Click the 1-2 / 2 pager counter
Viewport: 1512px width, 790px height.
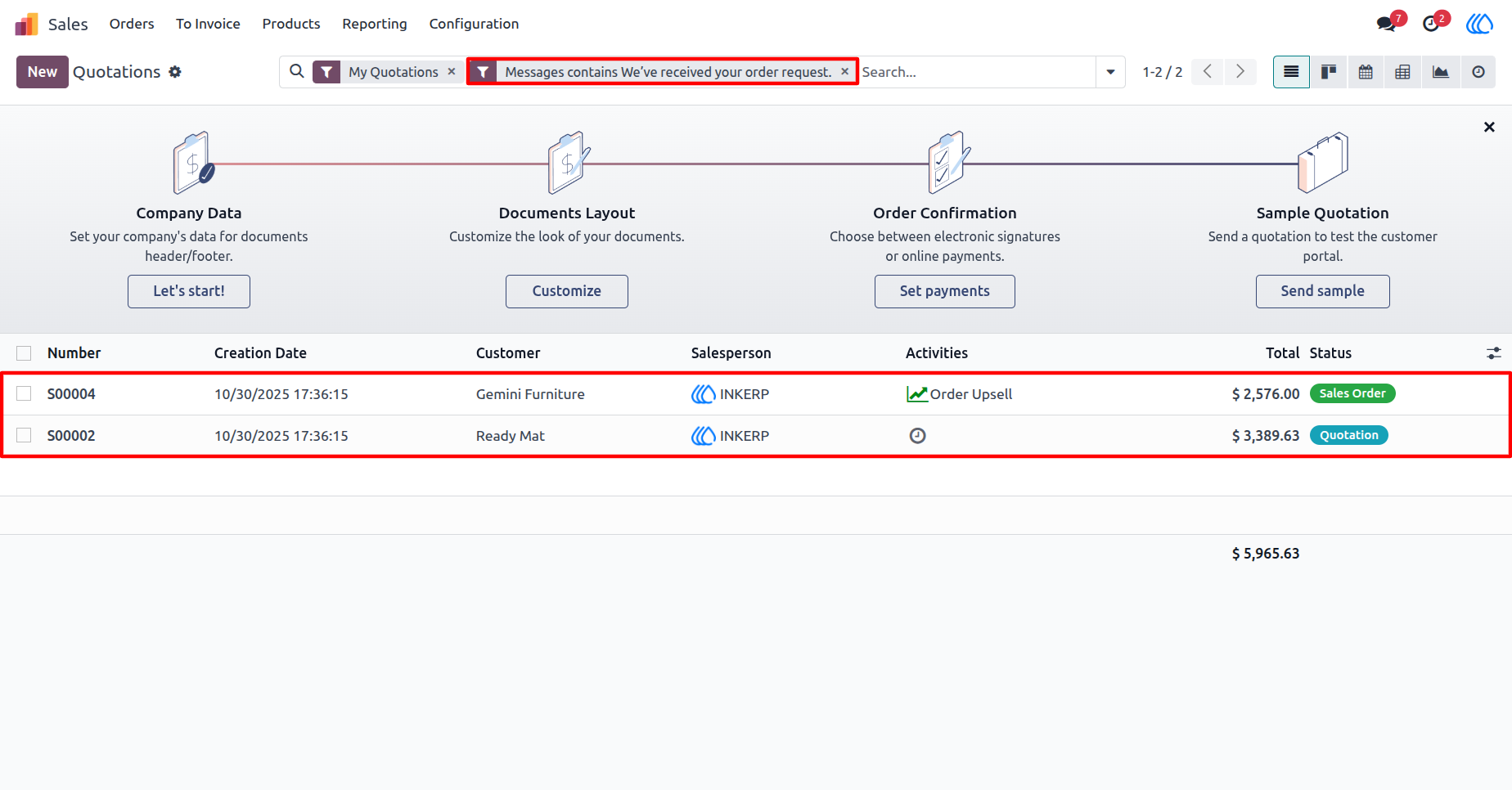click(1163, 72)
